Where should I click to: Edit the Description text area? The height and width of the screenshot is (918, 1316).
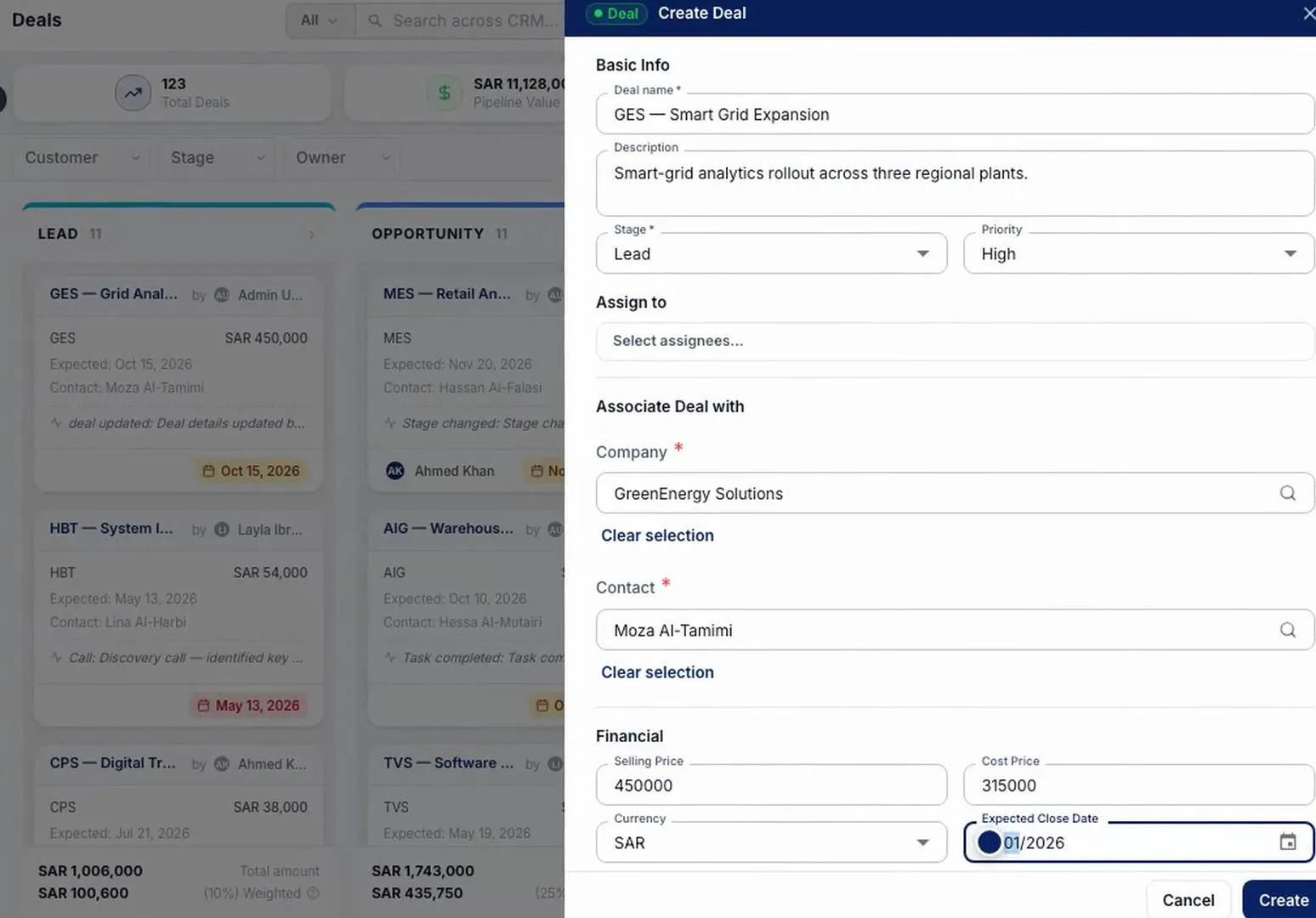point(955,183)
